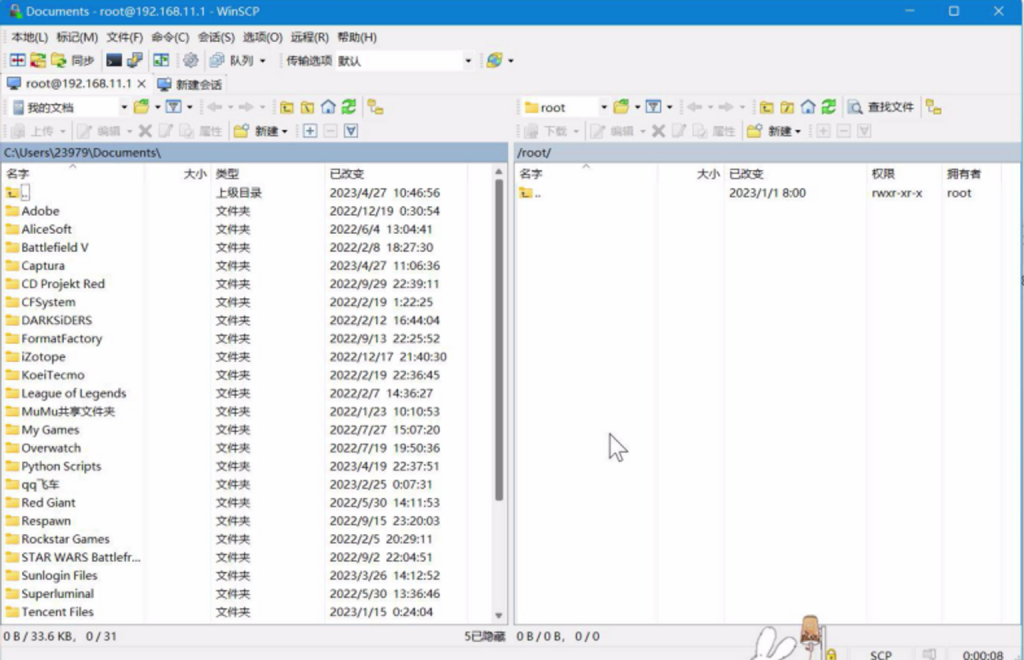Go to remote home directory icon

click(x=808, y=107)
